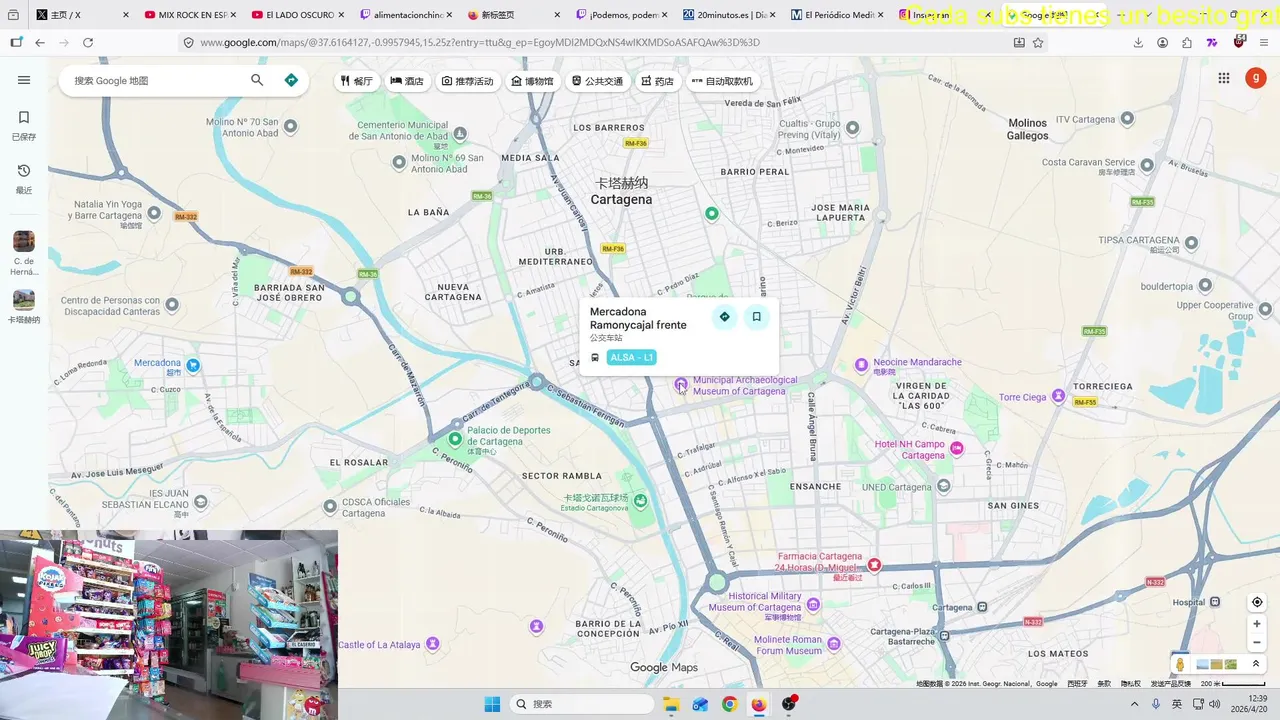Click the Castle of La Atalaya marker

point(432,644)
